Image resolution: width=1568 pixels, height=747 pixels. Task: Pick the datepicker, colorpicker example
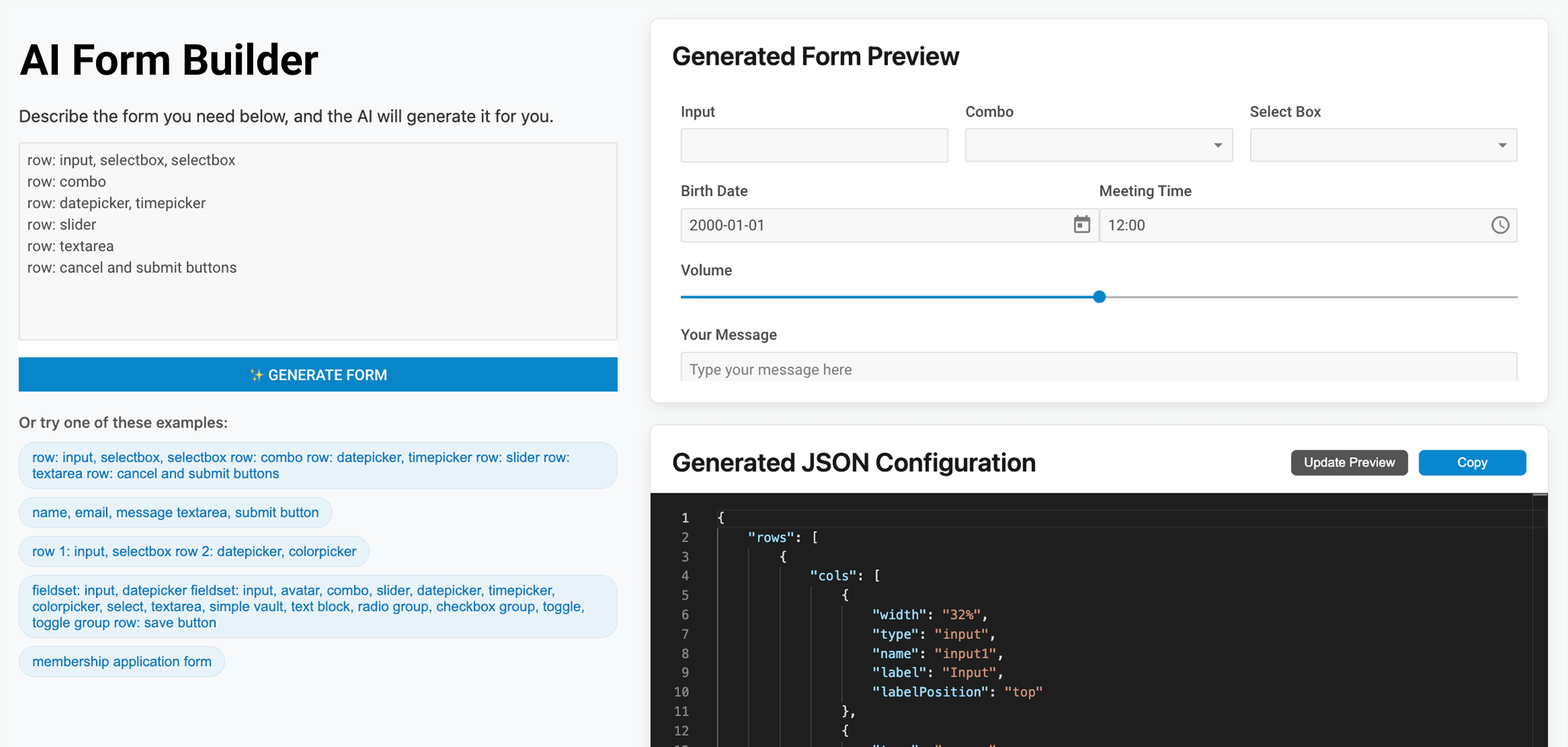194,552
